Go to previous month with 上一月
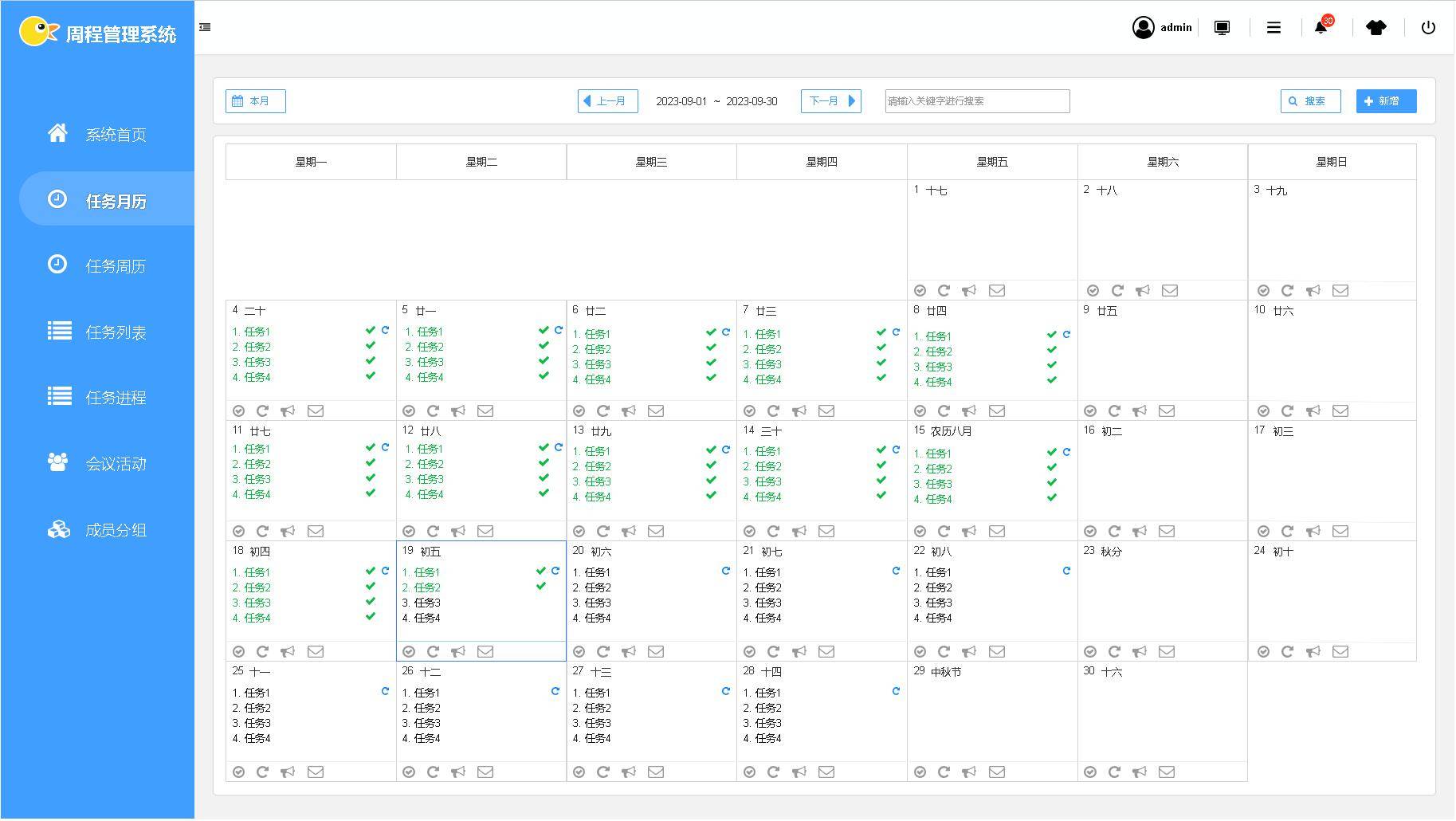 [607, 101]
